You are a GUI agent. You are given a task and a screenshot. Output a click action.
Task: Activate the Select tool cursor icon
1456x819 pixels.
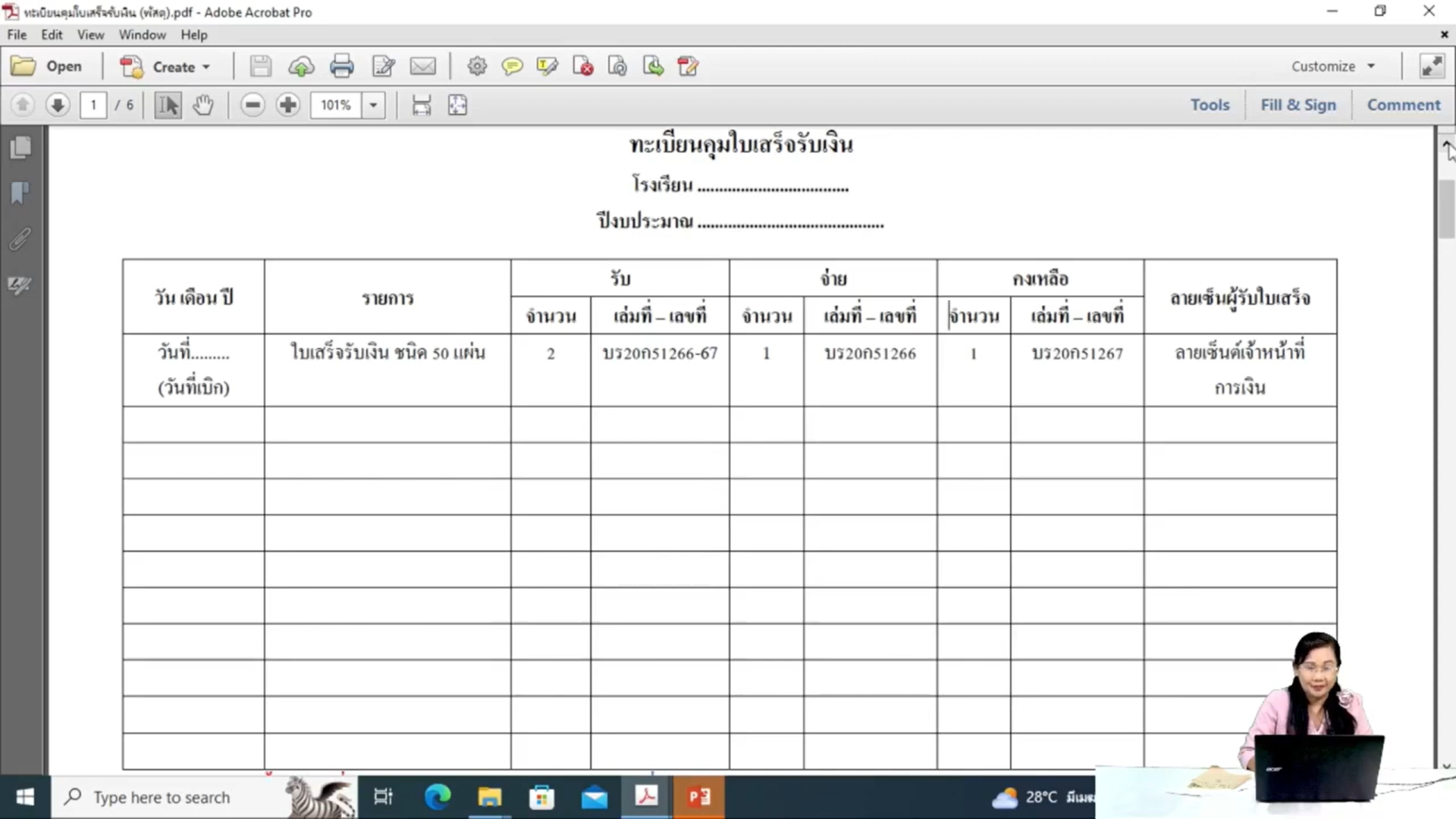pos(168,105)
